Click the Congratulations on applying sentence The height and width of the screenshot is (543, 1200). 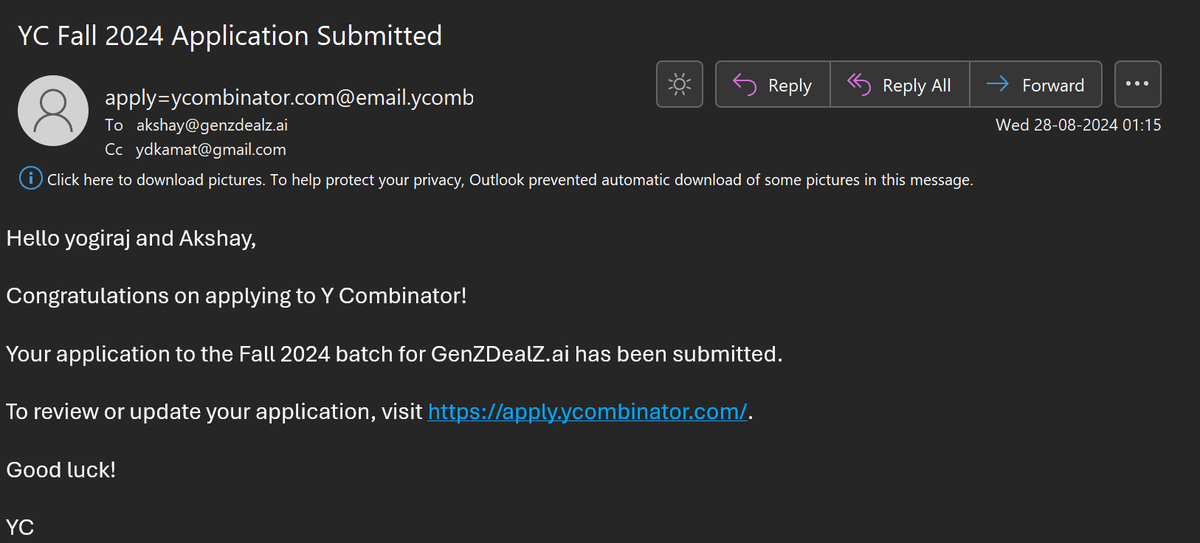pyautogui.click(x=237, y=296)
